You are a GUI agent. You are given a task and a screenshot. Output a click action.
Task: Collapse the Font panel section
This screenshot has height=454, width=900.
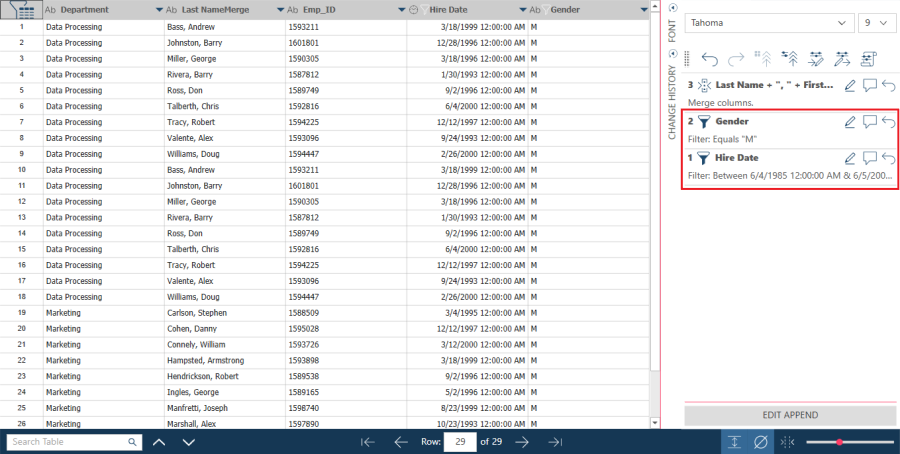pos(671,8)
